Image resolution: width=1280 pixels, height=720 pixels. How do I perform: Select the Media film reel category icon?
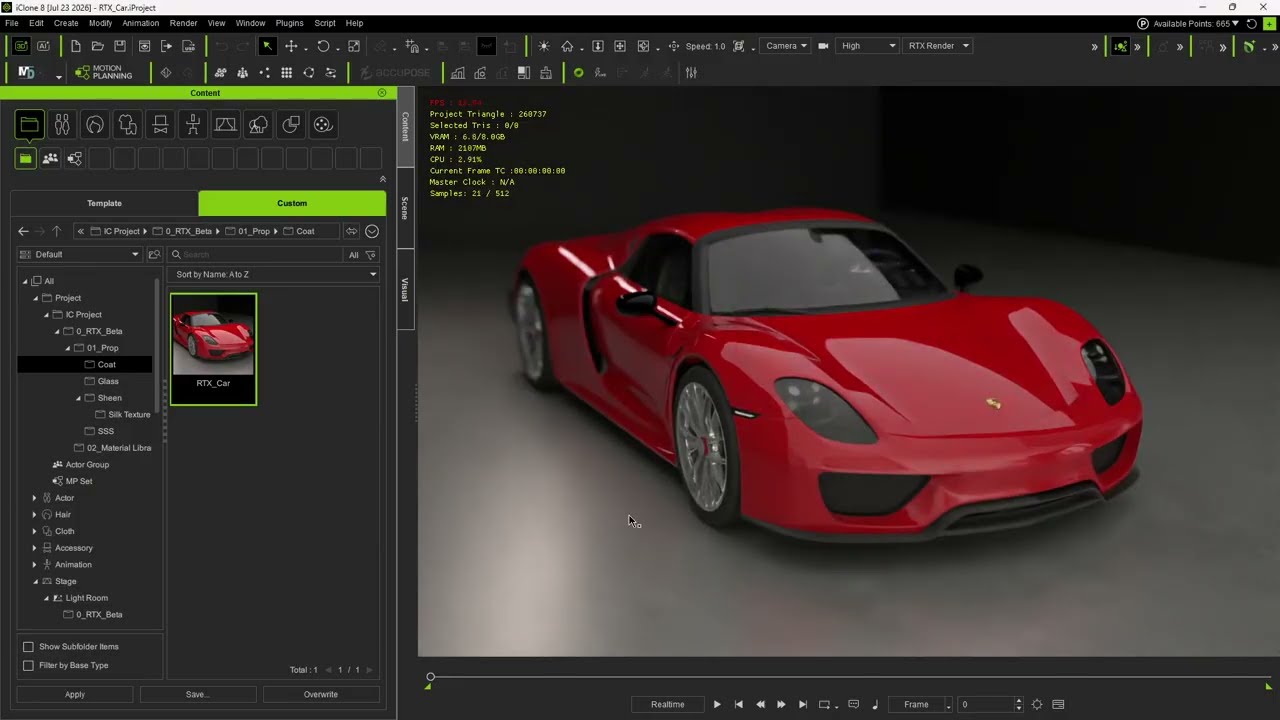tap(323, 124)
